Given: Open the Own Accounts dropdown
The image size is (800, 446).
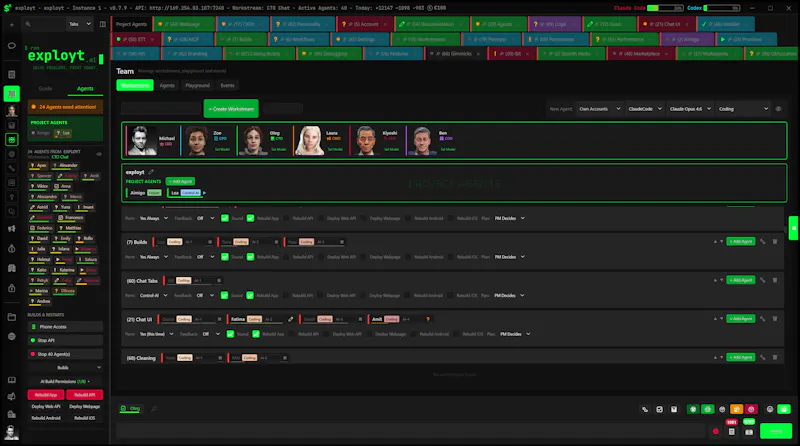Looking at the screenshot, I should coord(599,109).
